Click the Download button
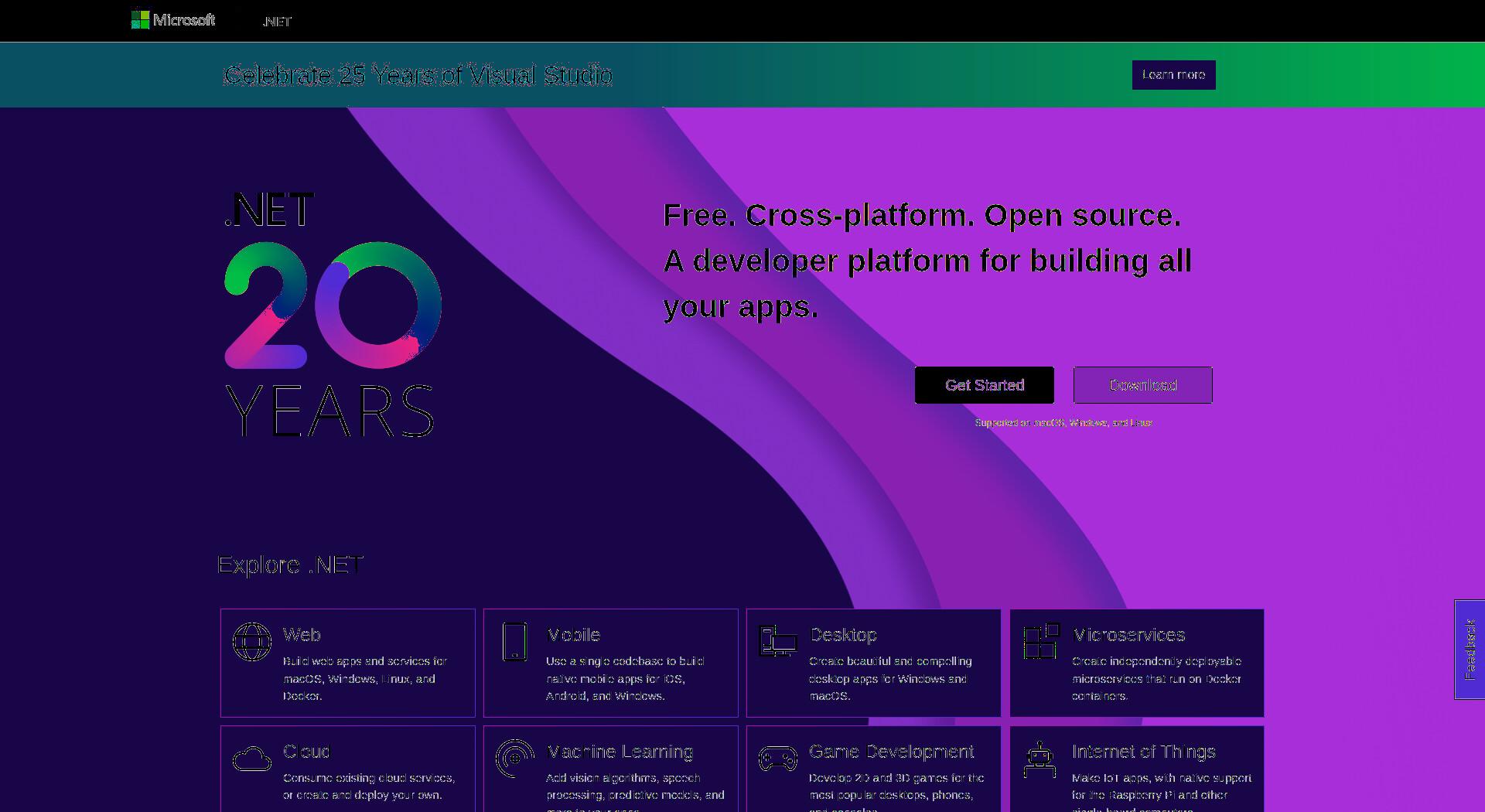 (1142, 385)
